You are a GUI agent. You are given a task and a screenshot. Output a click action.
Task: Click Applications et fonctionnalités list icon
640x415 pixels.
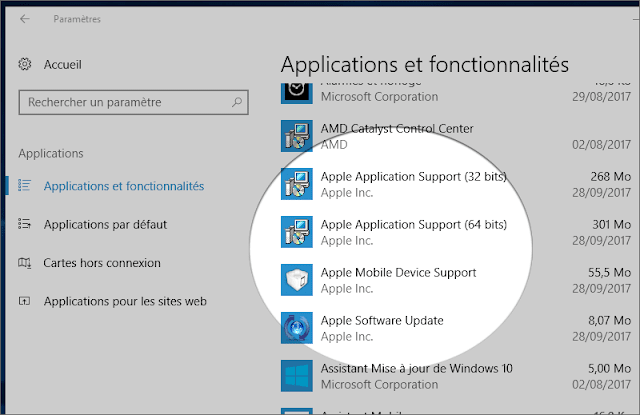point(24,185)
